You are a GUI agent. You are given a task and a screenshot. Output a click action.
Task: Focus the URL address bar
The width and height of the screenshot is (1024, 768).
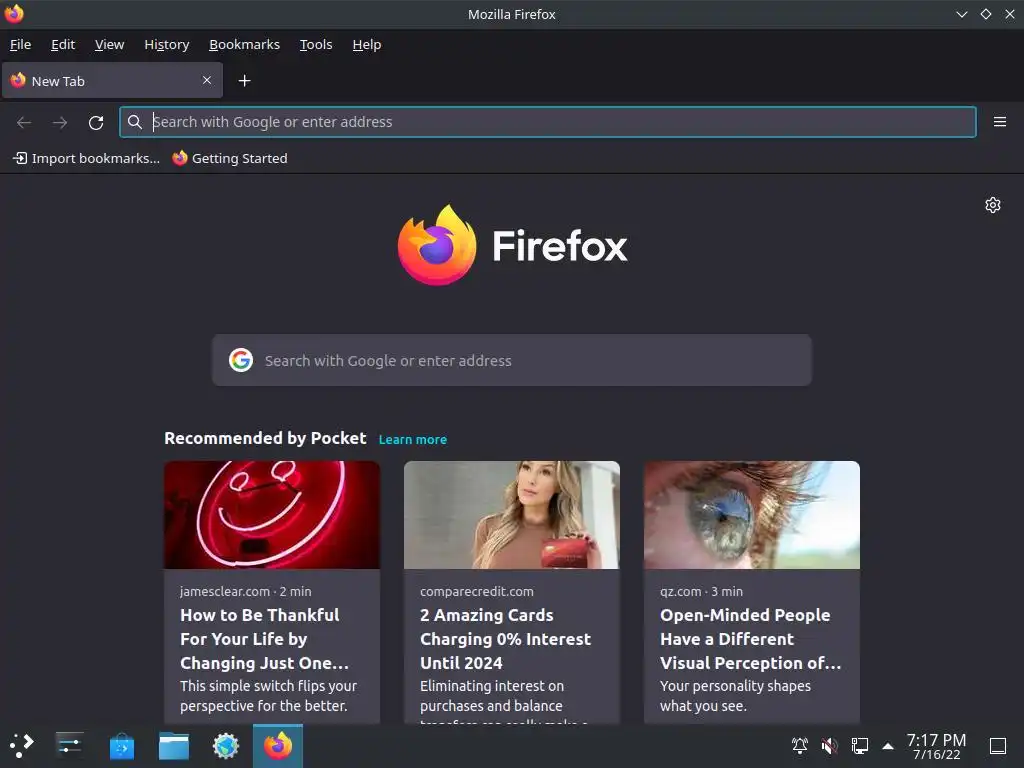[x=548, y=122]
